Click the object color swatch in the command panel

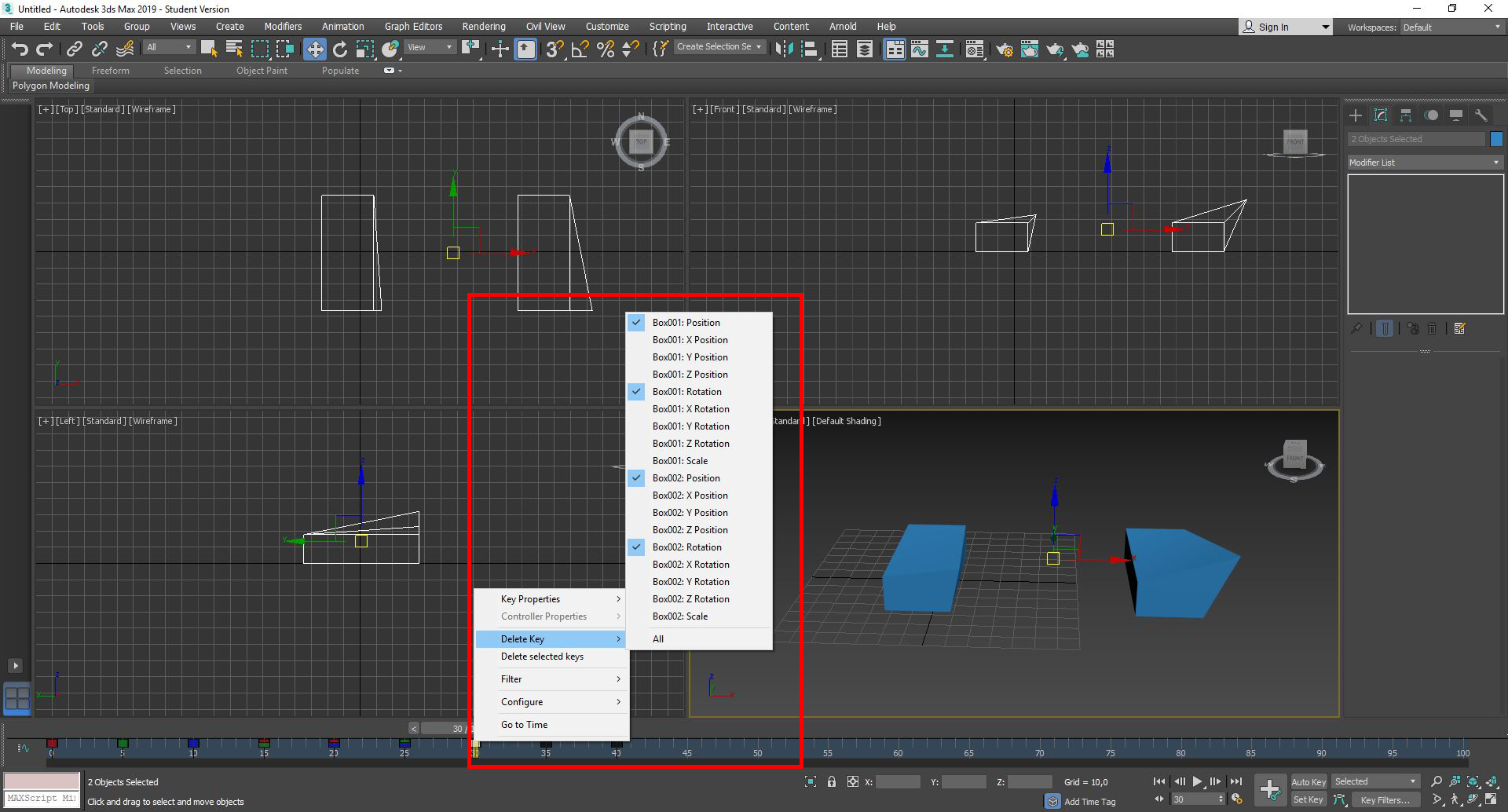[1497, 138]
